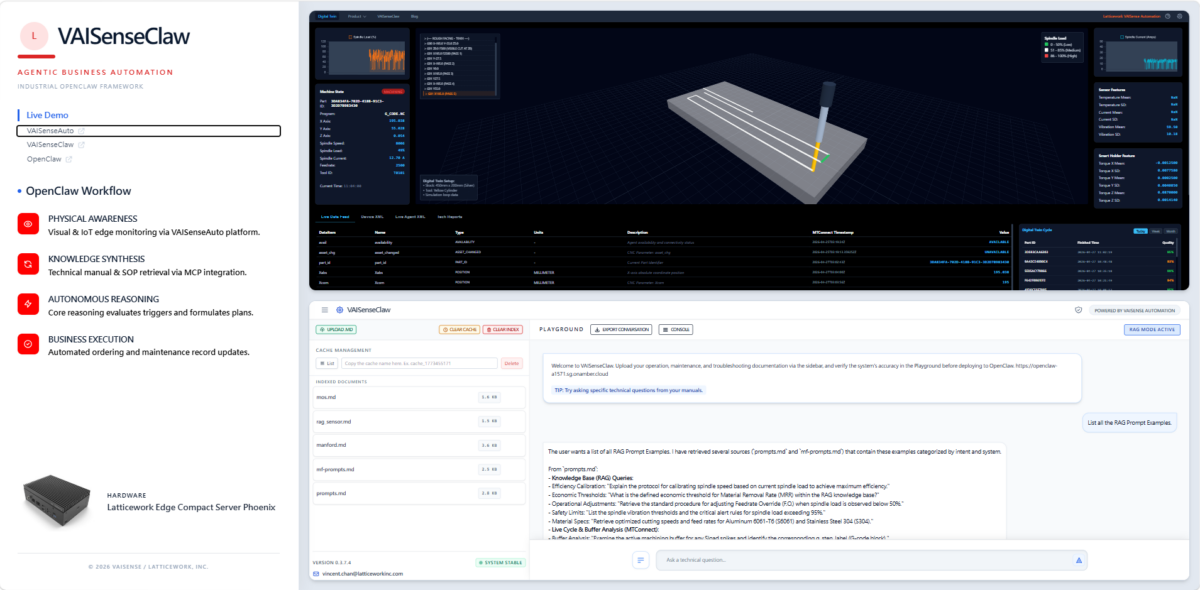Click the red High spindle load legend swatch

pyautogui.click(x=1044, y=57)
